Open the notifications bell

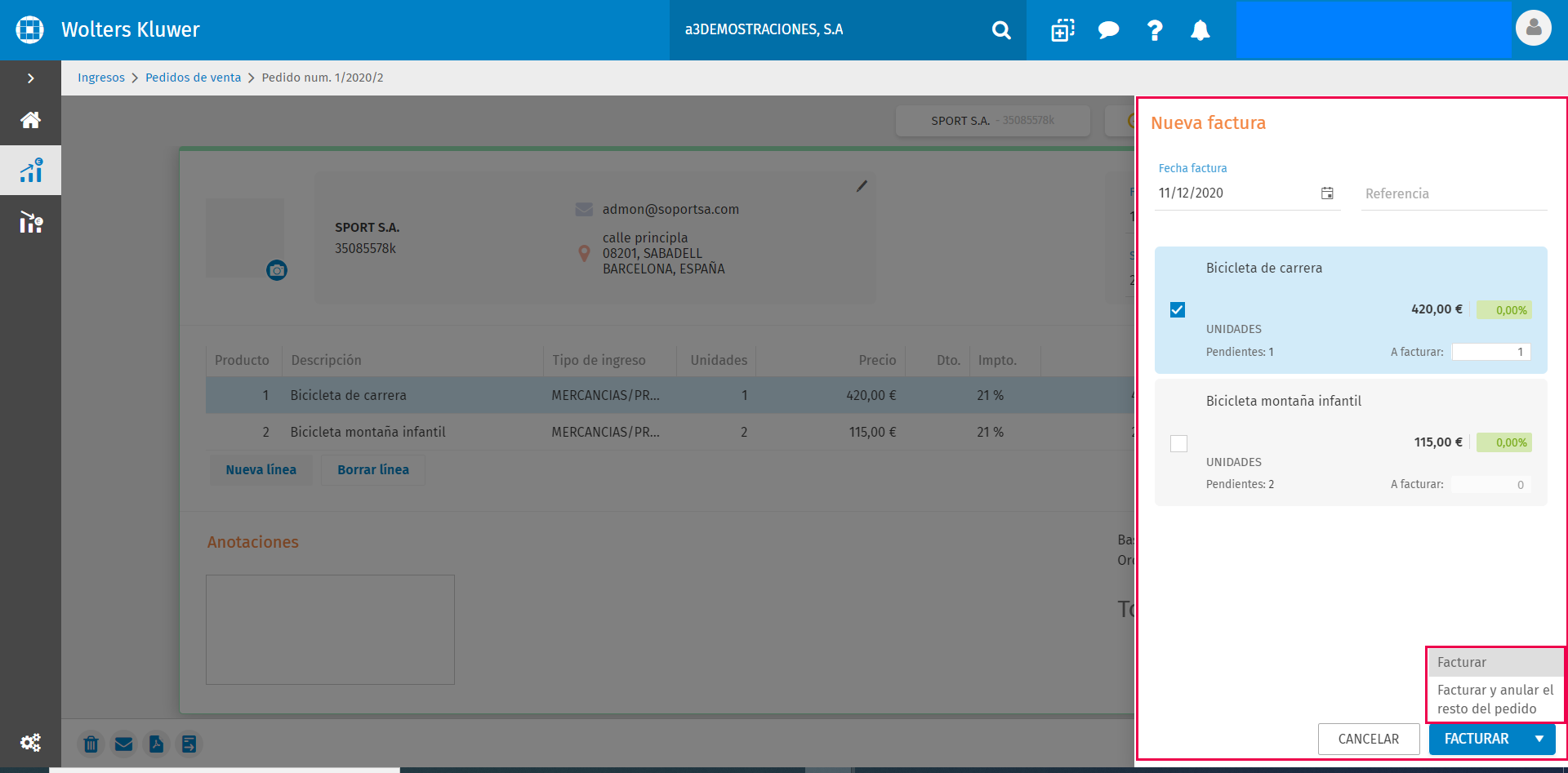(1200, 30)
